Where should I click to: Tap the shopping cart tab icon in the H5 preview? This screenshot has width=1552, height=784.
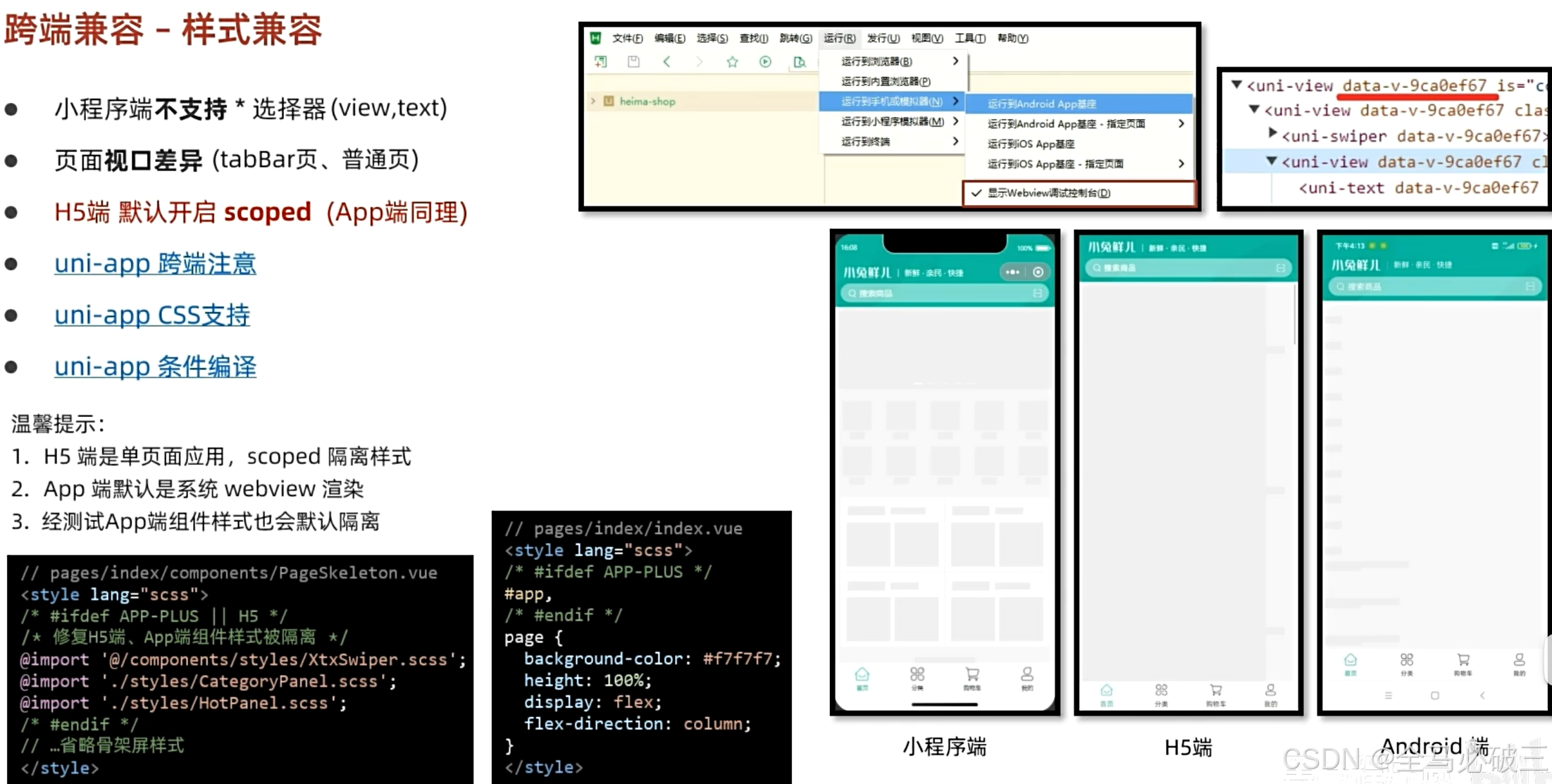(x=1215, y=691)
